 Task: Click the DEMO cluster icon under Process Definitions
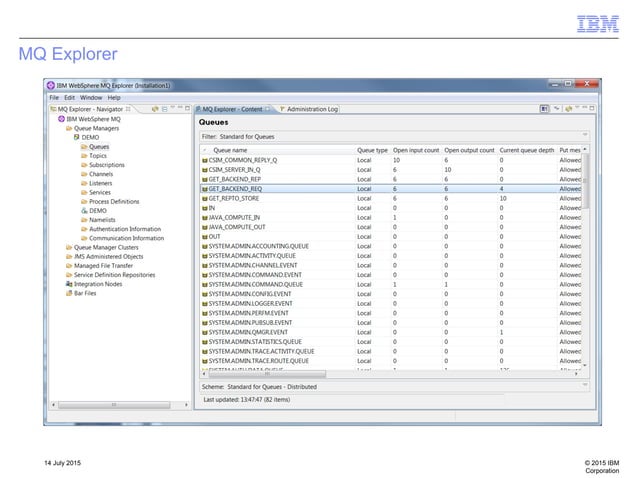(84, 211)
